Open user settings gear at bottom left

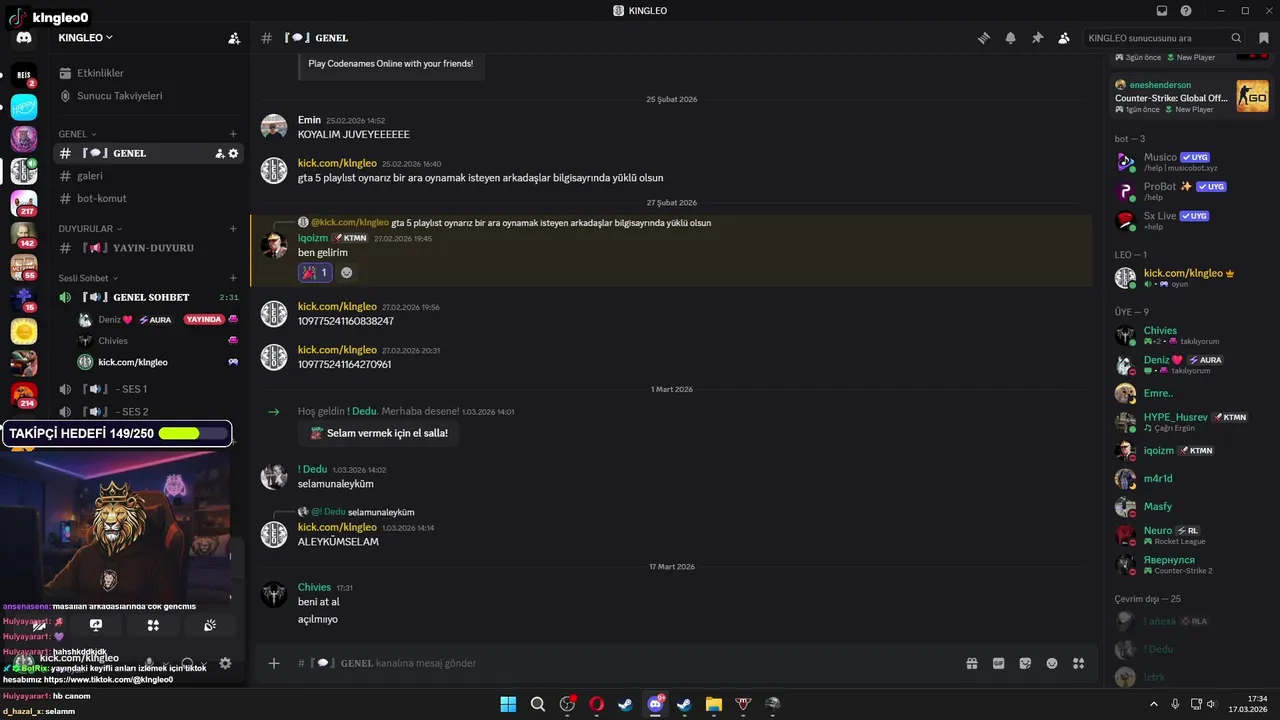[225, 663]
